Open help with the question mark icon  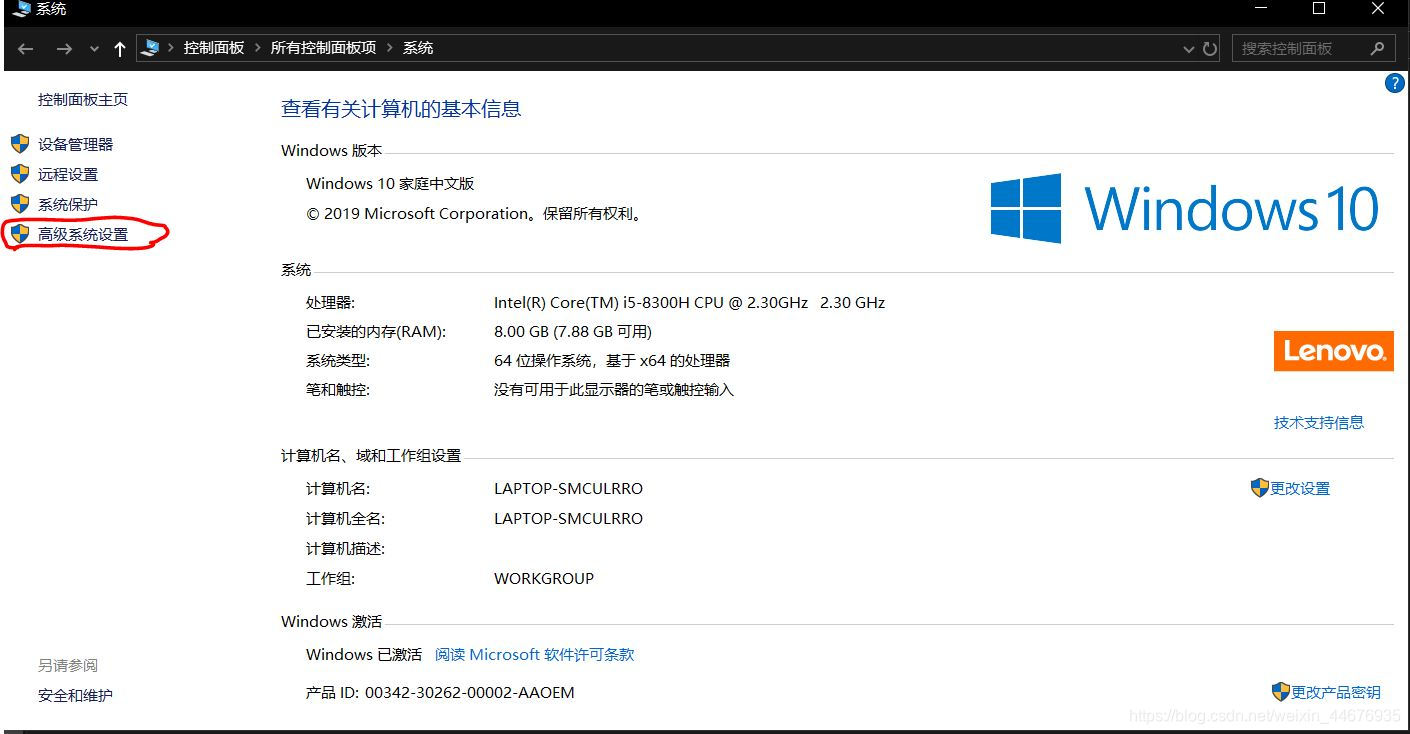(x=1394, y=84)
